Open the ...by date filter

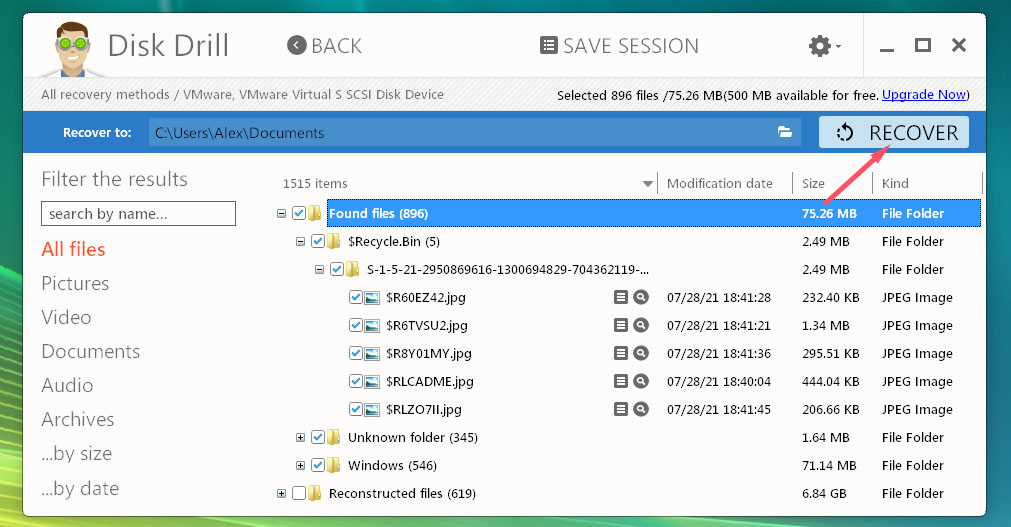coord(81,488)
